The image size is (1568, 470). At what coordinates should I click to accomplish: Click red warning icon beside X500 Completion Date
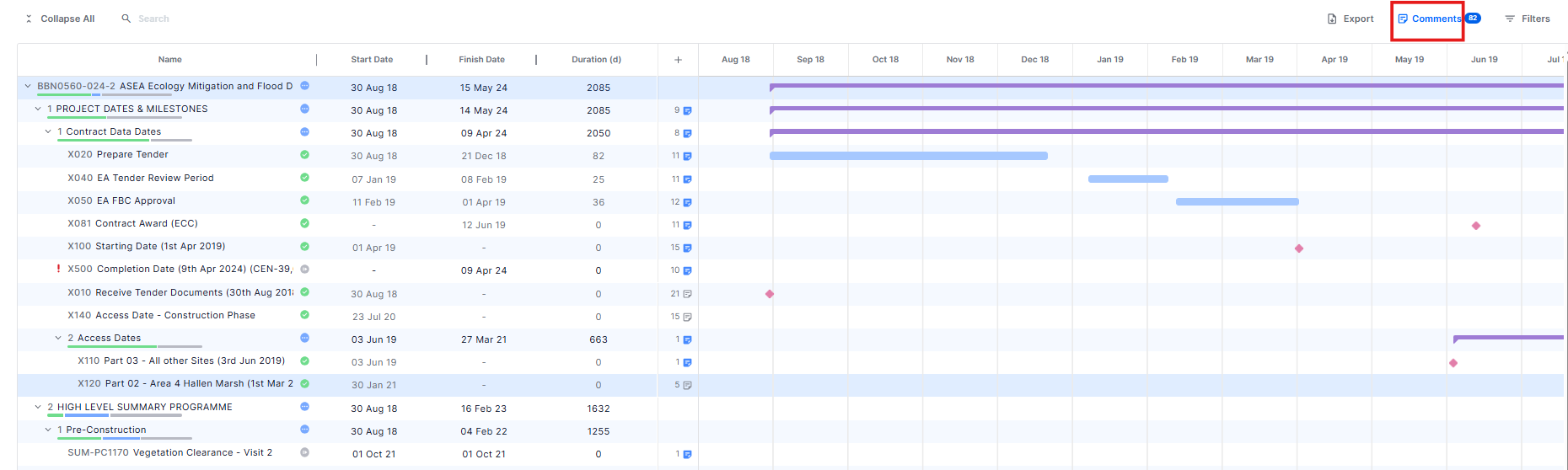tap(58, 270)
